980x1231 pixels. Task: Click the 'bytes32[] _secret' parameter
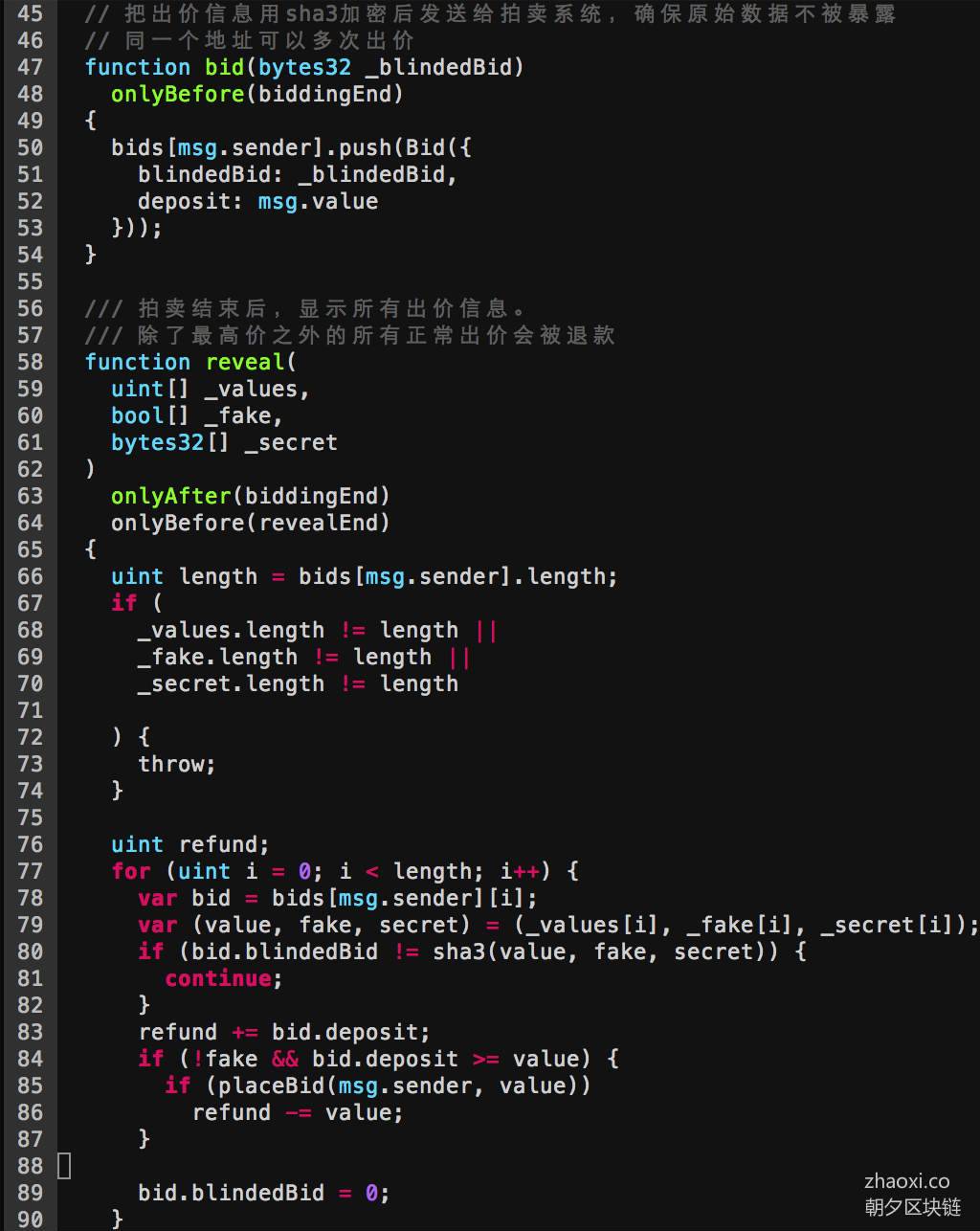pyautogui.click(x=224, y=442)
